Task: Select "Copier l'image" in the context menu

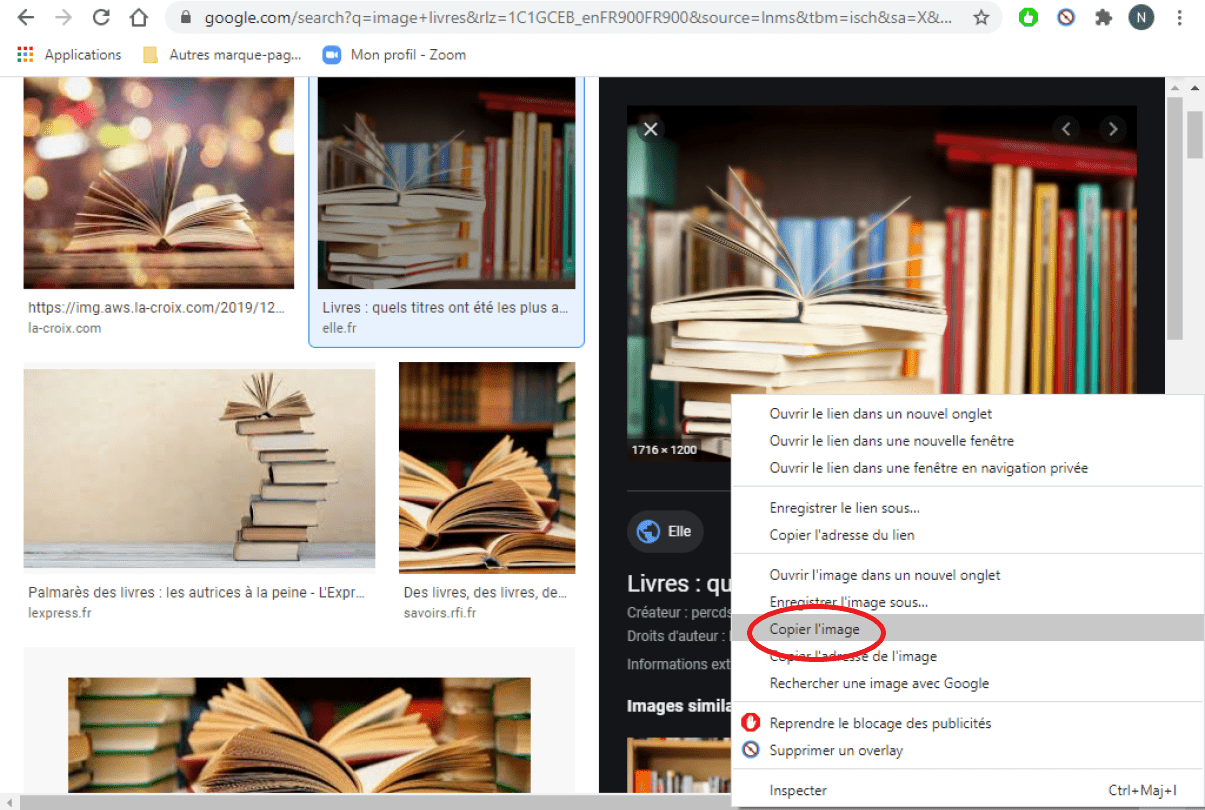Action: point(815,630)
